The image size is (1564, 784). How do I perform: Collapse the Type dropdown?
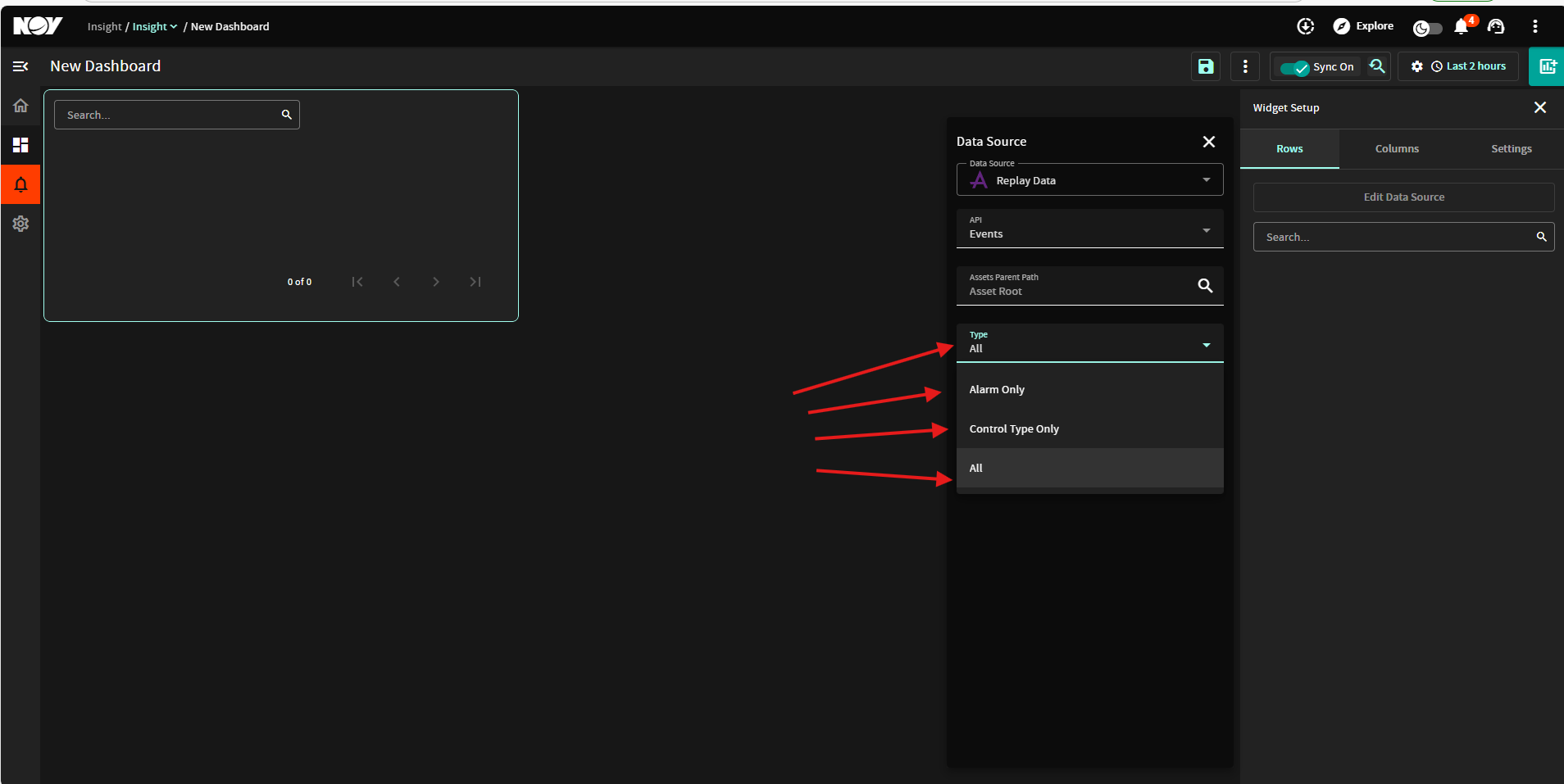1089,343
